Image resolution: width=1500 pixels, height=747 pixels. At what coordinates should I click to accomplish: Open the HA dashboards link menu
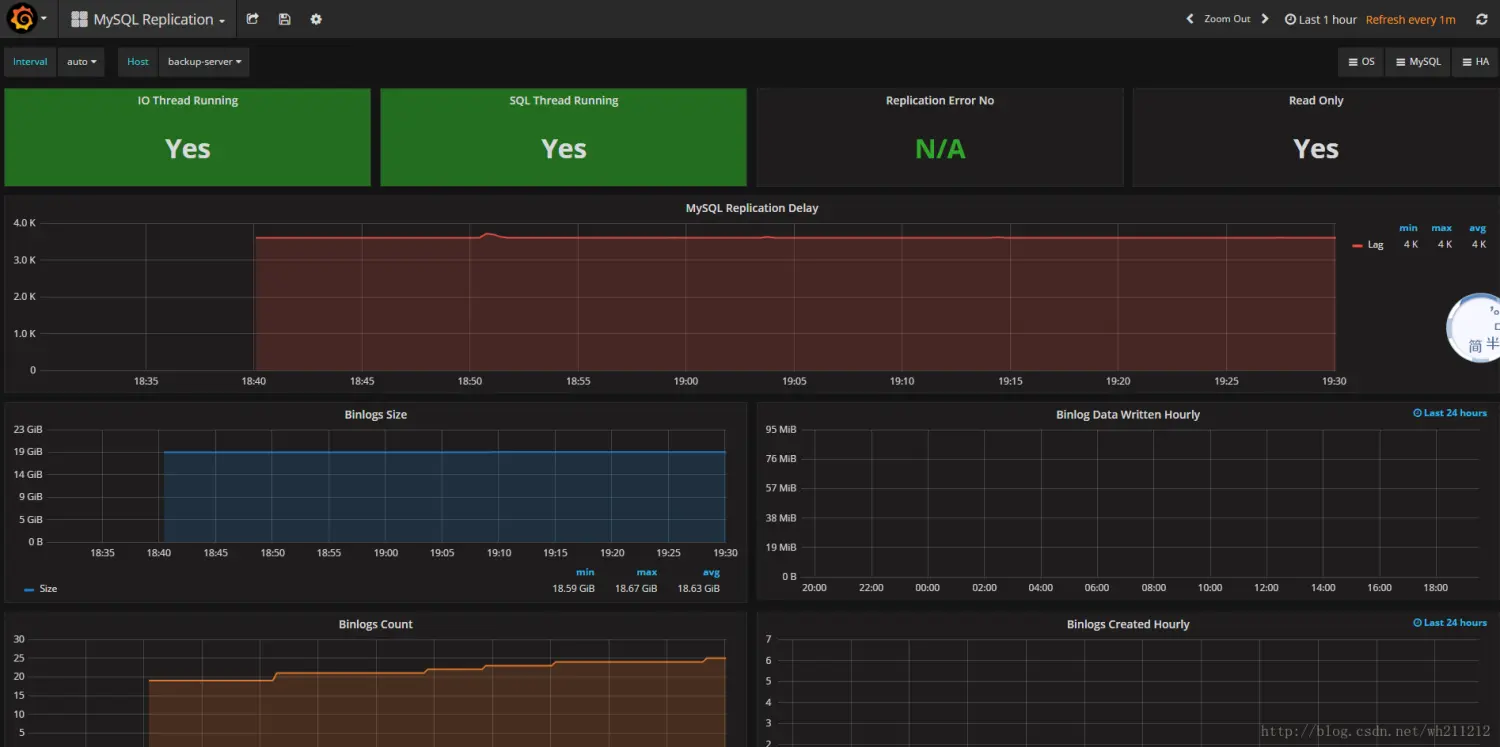pyautogui.click(x=1475, y=62)
